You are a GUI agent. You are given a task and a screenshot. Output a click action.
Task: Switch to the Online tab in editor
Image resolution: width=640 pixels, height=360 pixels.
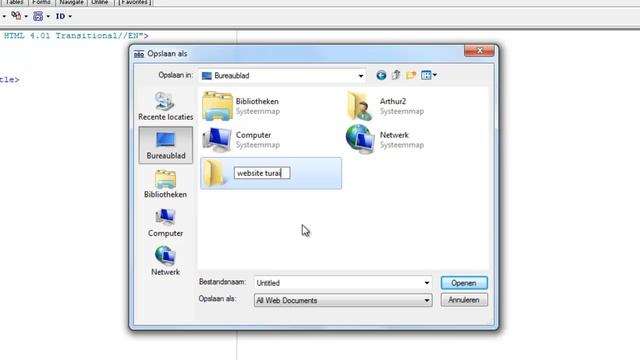point(99,2)
